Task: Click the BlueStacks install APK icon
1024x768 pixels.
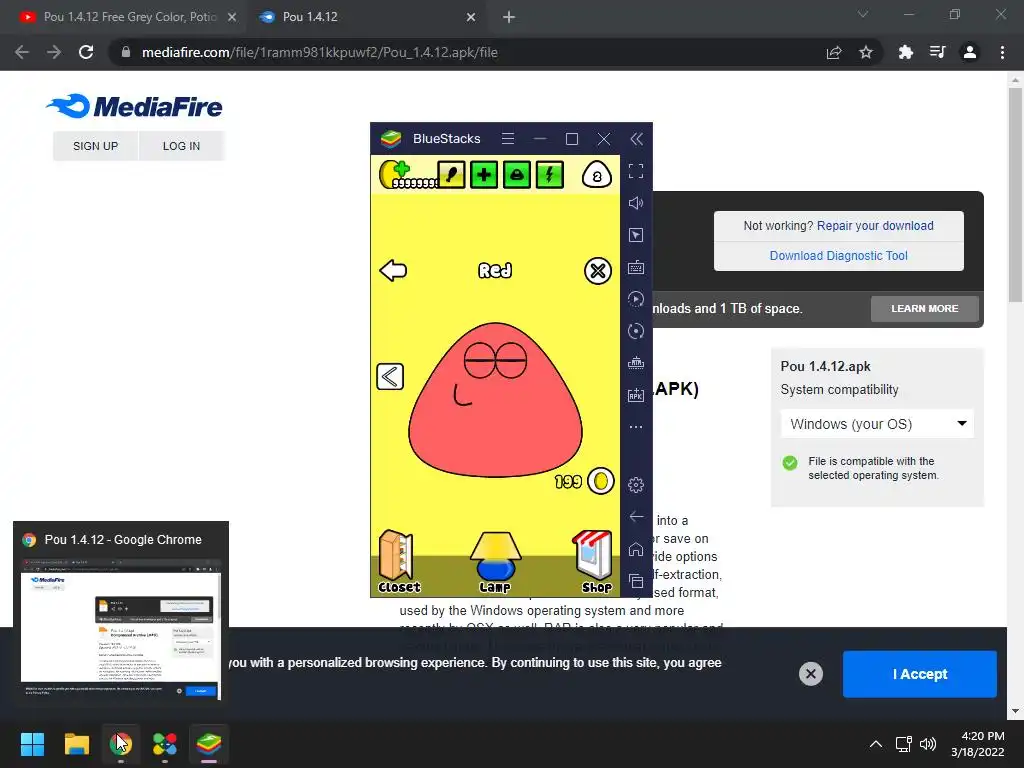Action: coord(635,394)
